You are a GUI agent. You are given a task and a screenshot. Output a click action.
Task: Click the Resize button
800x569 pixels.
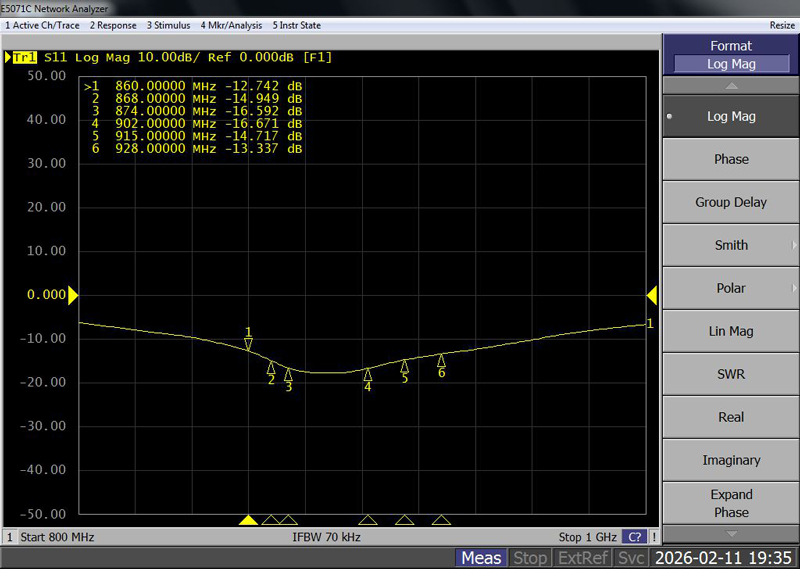782,24
